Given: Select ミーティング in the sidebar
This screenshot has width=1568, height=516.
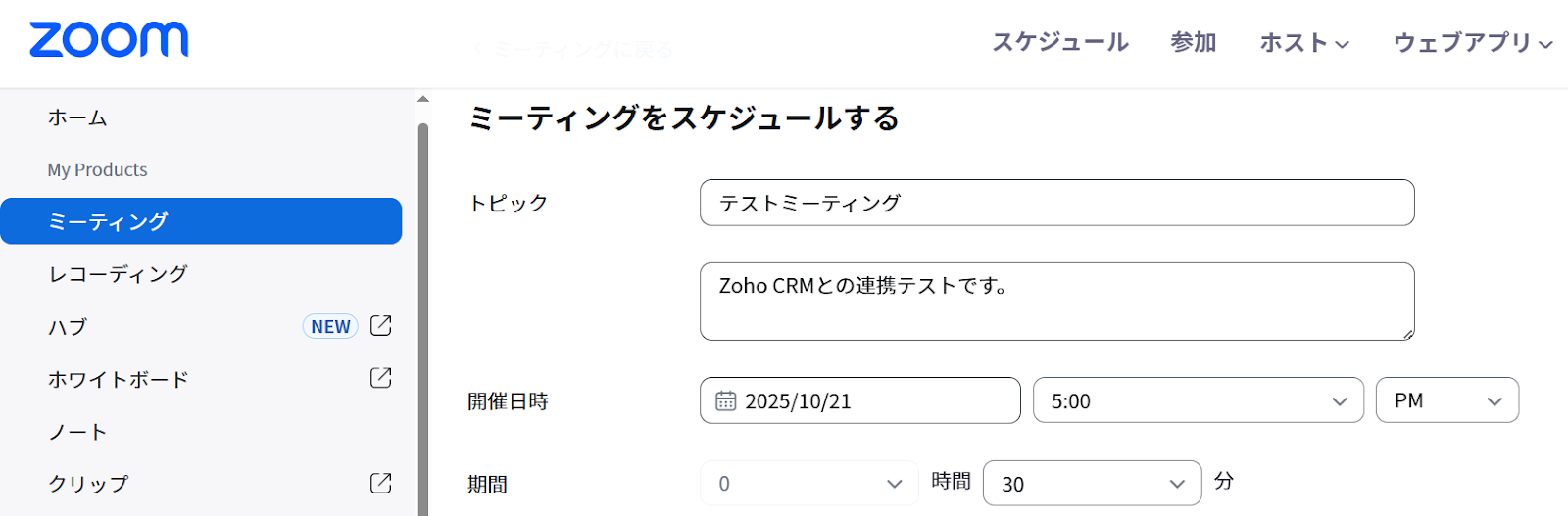Looking at the screenshot, I should click(x=201, y=221).
